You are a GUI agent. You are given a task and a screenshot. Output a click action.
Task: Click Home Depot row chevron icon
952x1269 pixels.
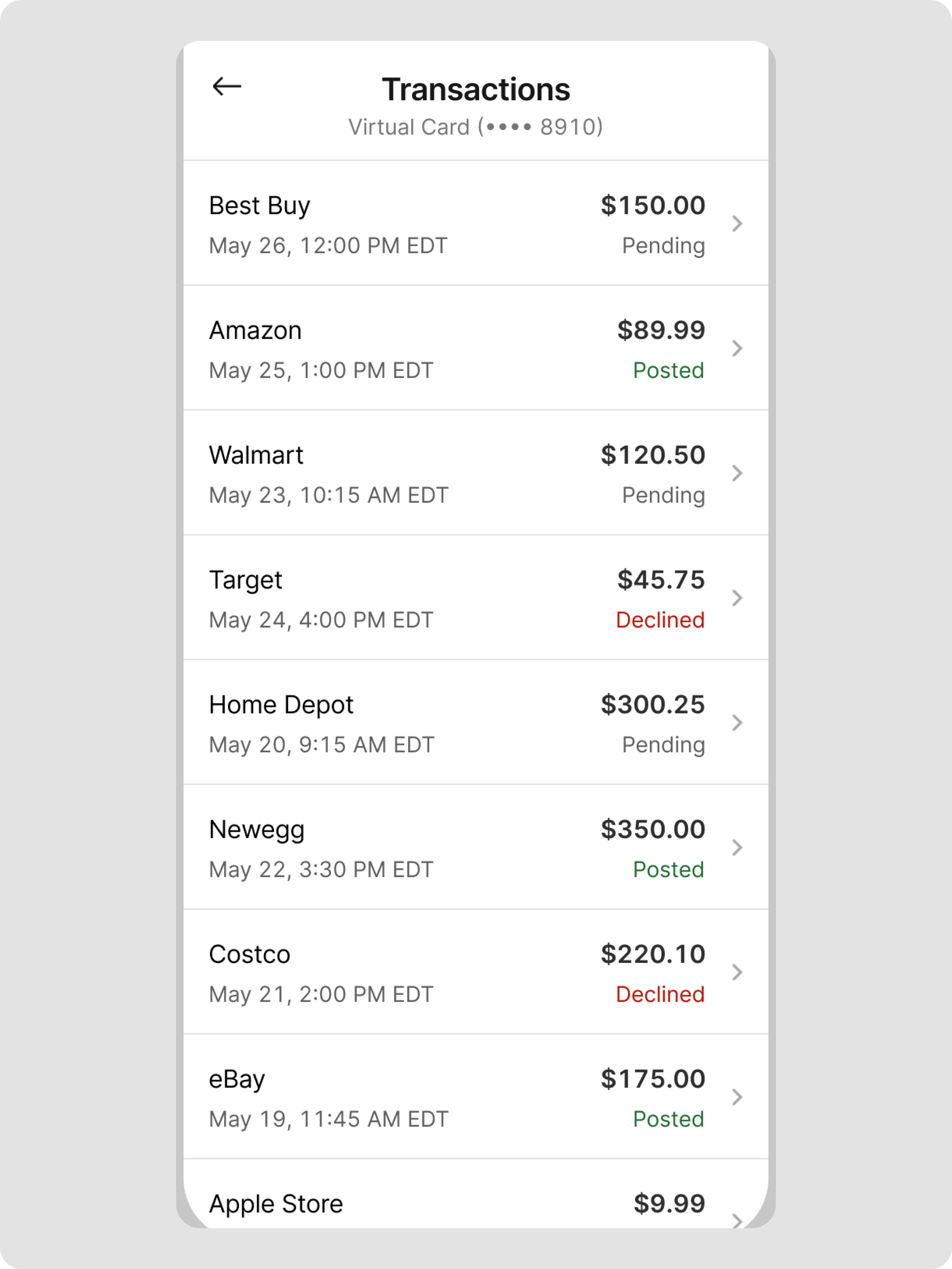pos(737,723)
